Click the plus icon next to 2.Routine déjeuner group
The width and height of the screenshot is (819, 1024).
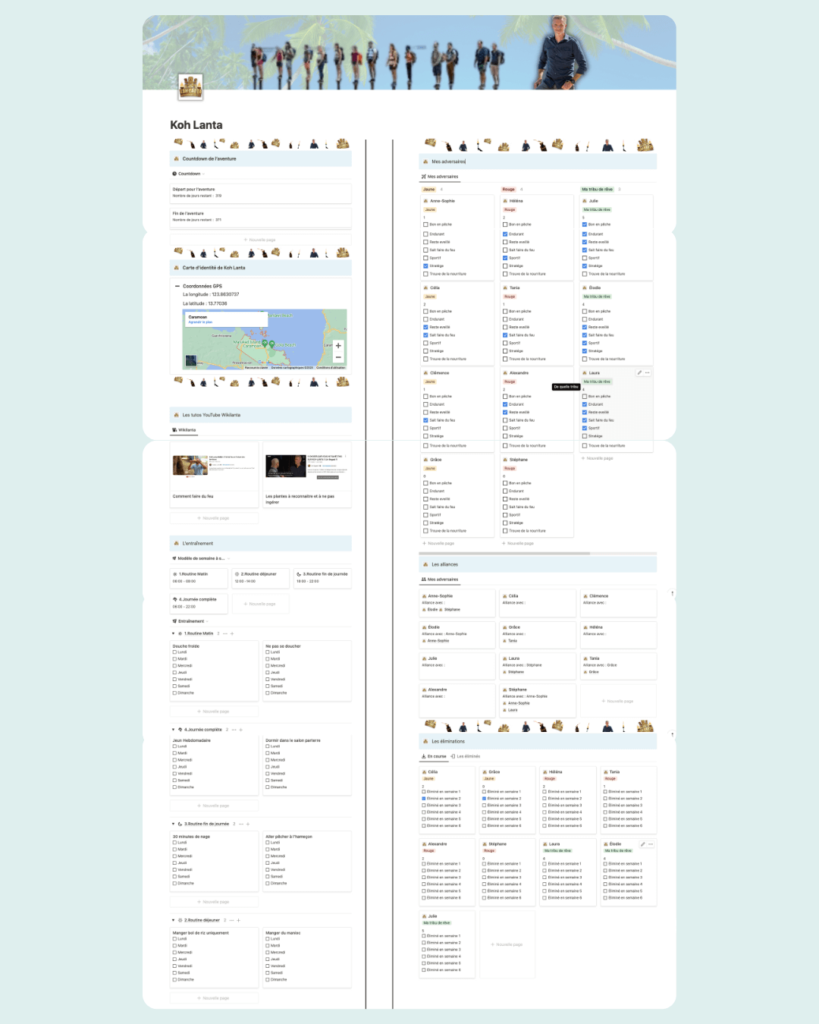click(238, 920)
